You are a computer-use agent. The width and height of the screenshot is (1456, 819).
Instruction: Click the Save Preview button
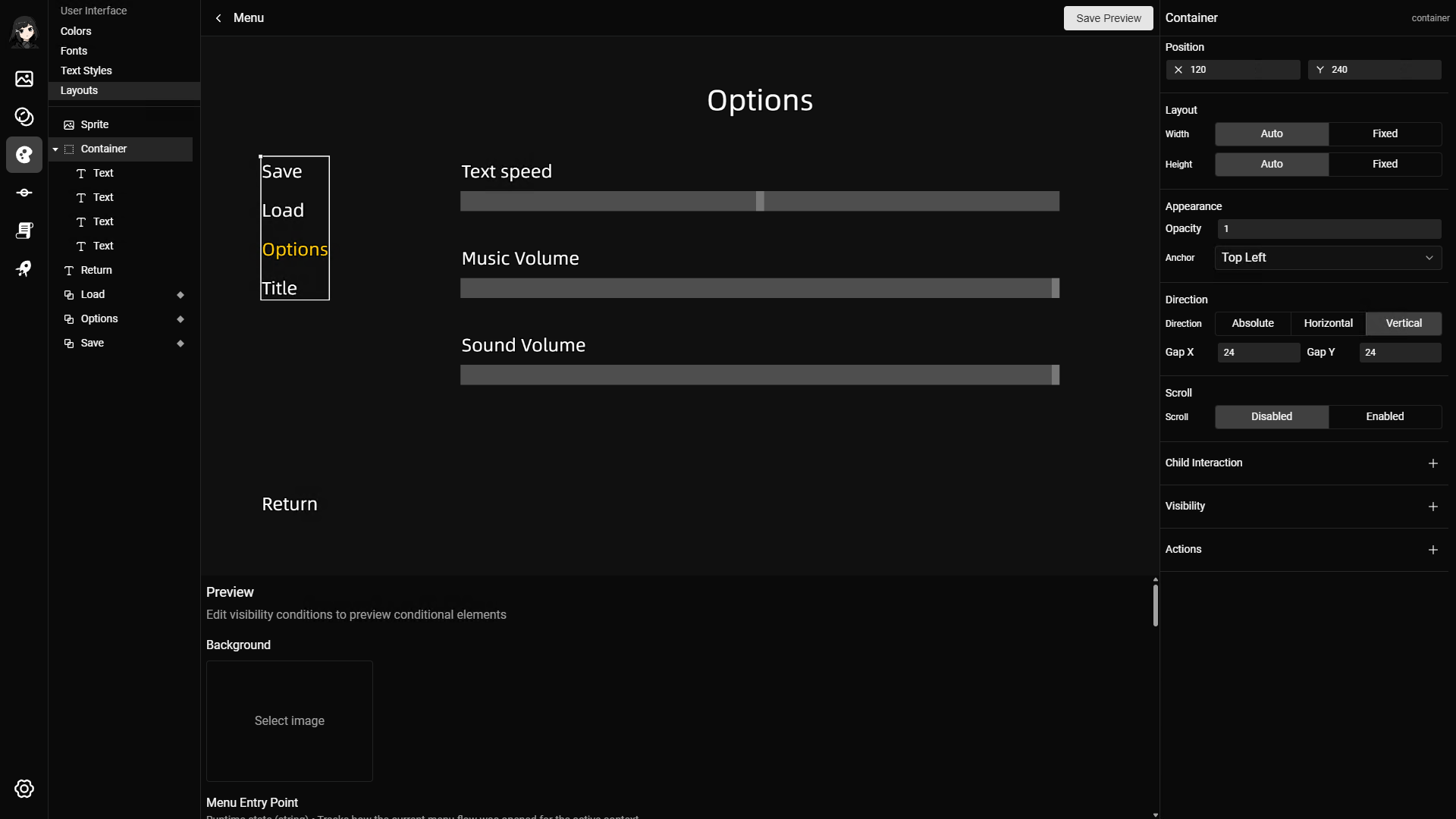(1108, 17)
